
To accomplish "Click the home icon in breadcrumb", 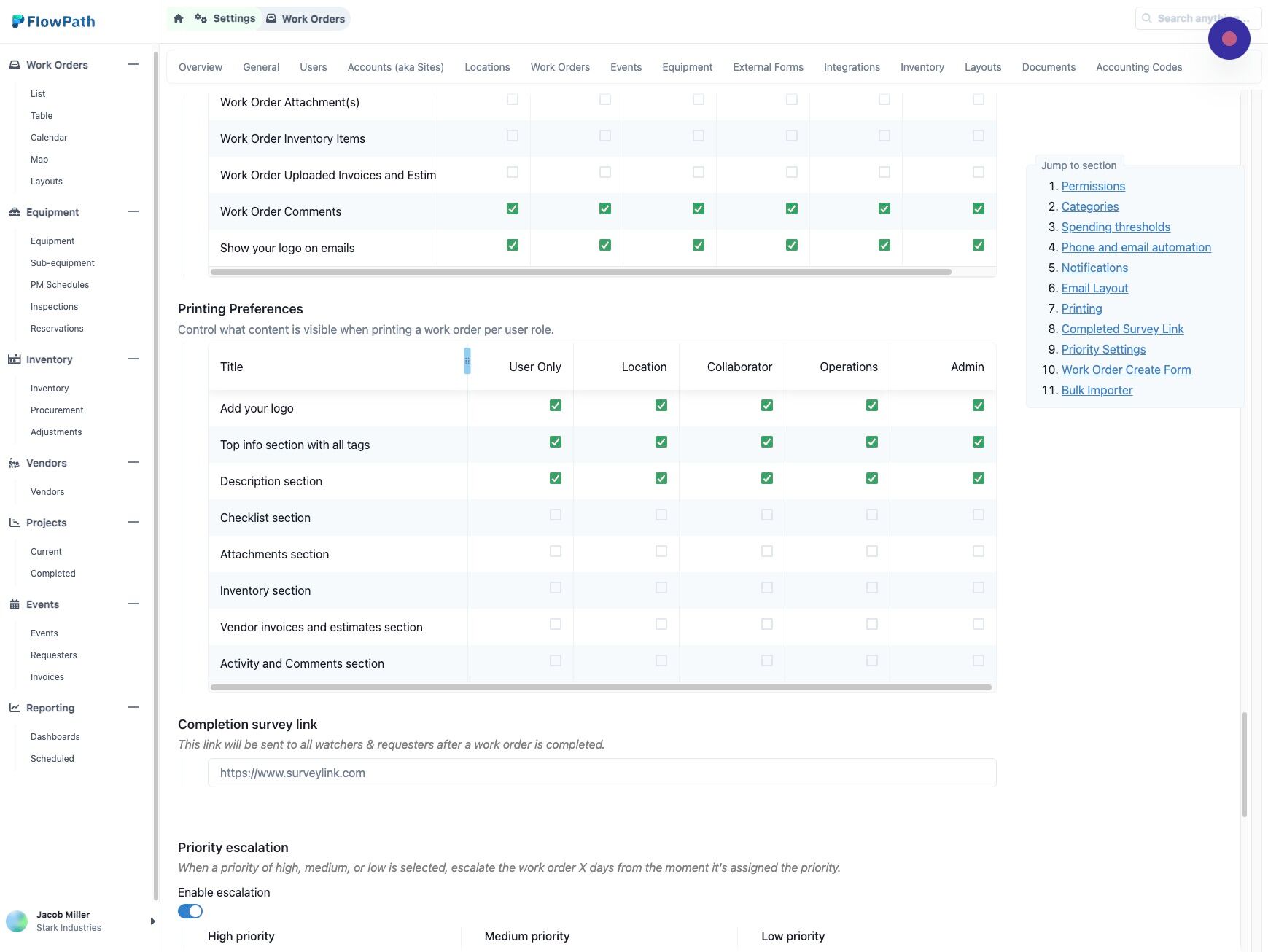I will tap(179, 18).
